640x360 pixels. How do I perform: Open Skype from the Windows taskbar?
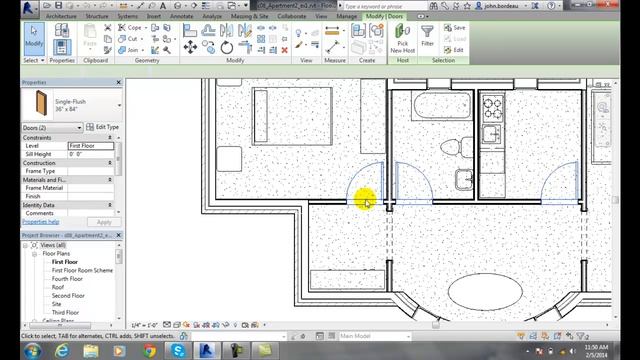coord(178,351)
